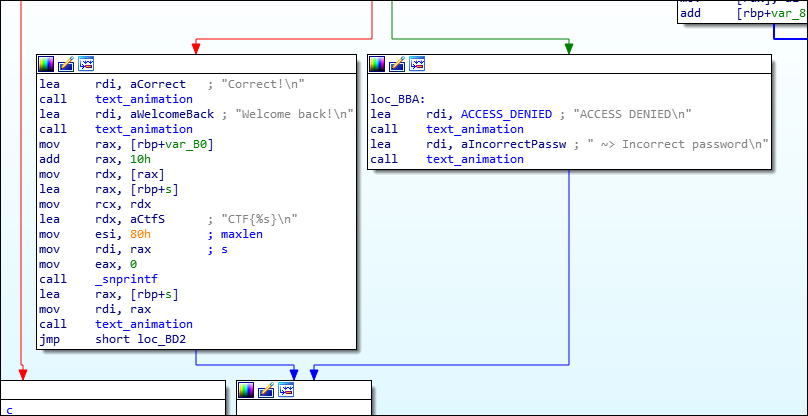The image size is (808, 416).
Task: Click text_animation call below ACCESS_DENIED line
Action: [x=475, y=129]
